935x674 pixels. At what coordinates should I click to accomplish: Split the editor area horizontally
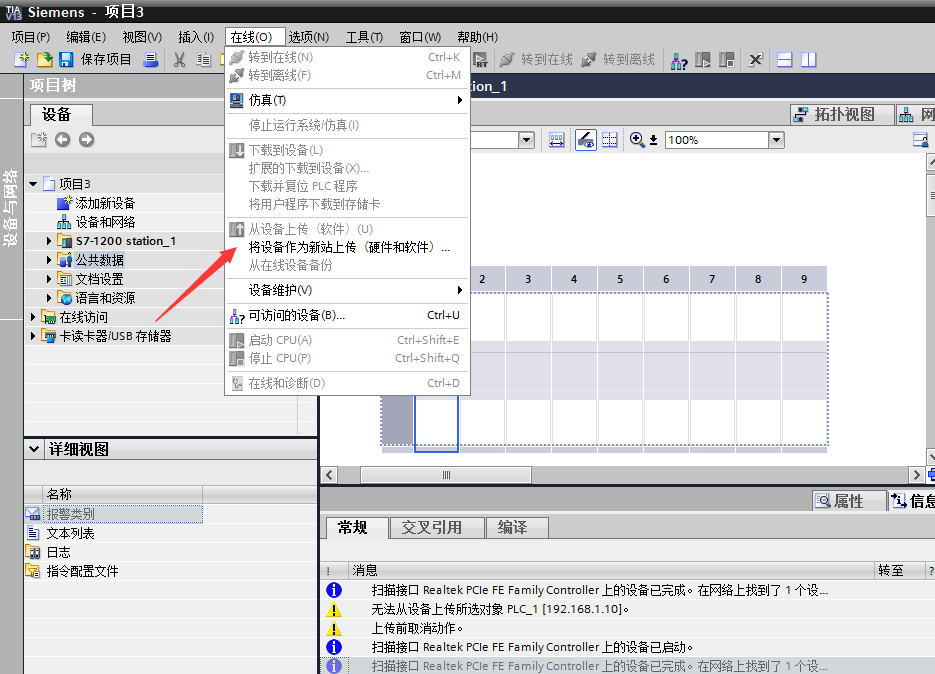click(785, 60)
